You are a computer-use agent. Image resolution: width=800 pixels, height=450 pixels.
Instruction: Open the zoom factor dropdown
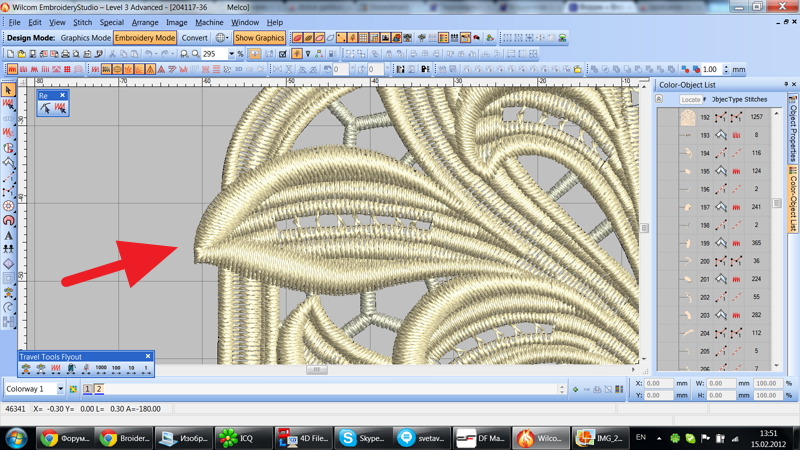pyautogui.click(x=231, y=54)
